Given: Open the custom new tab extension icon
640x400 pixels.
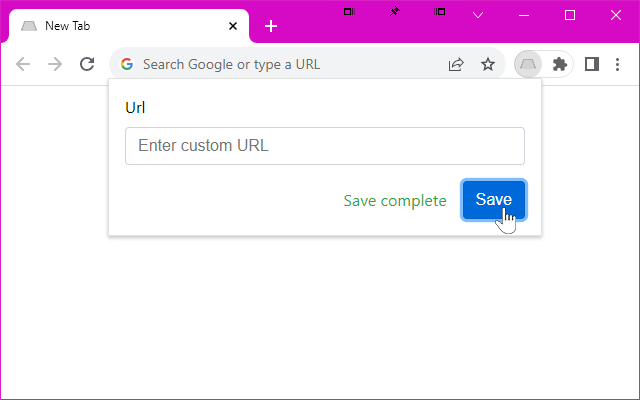Looking at the screenshot, I should coord(528,64).
